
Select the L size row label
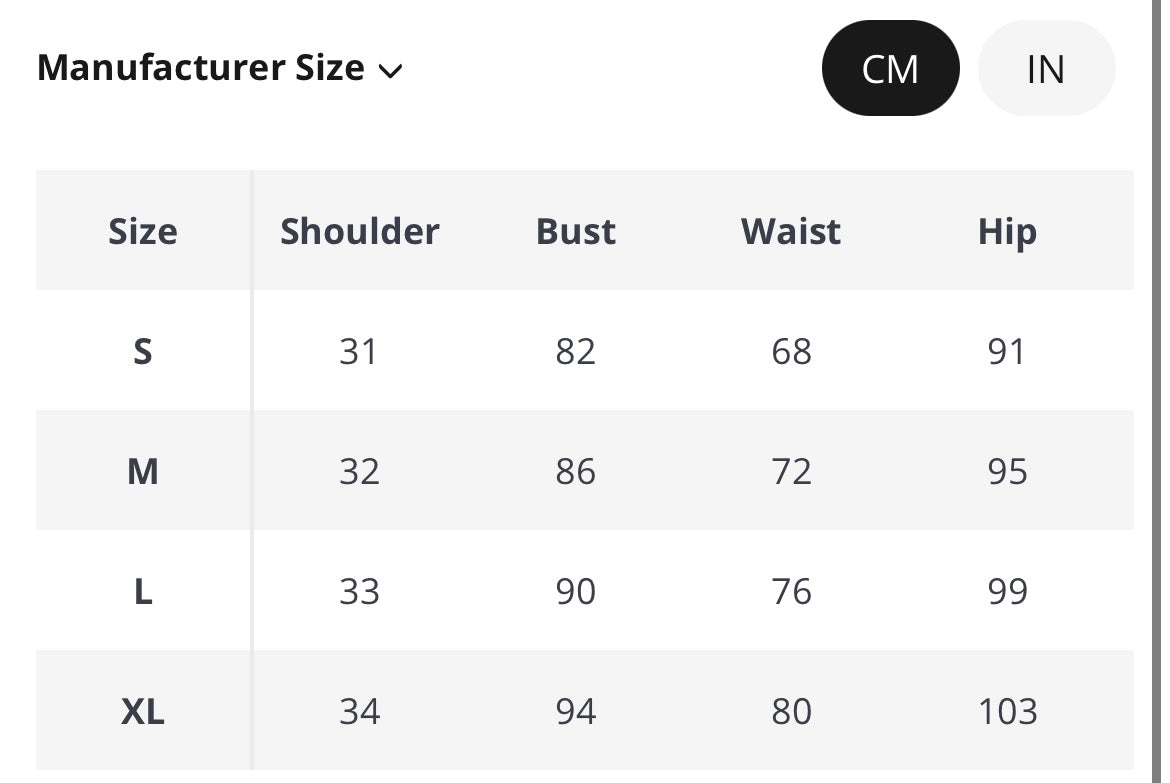[x=143, y=591]
